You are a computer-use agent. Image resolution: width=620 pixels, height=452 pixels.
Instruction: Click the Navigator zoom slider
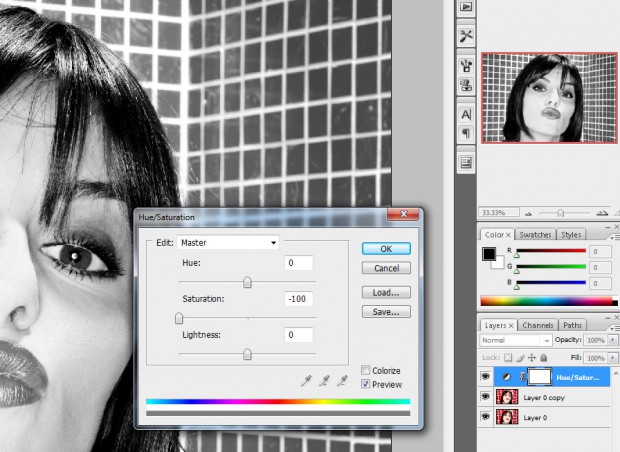(560, 214)
